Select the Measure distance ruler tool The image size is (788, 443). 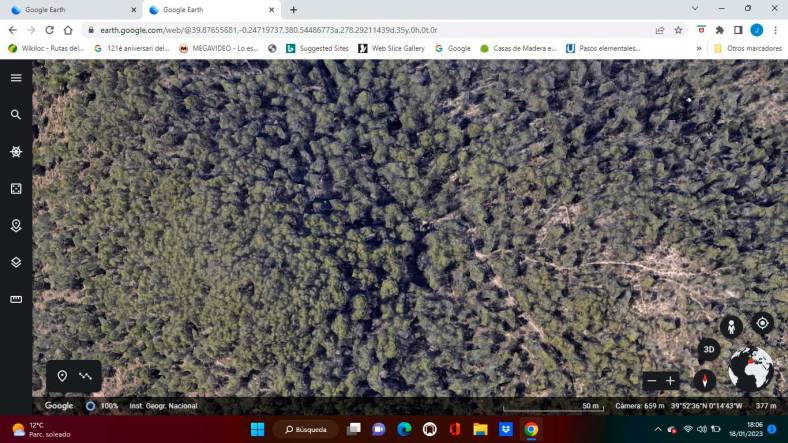pyautogui.click(x=16, y=299)
